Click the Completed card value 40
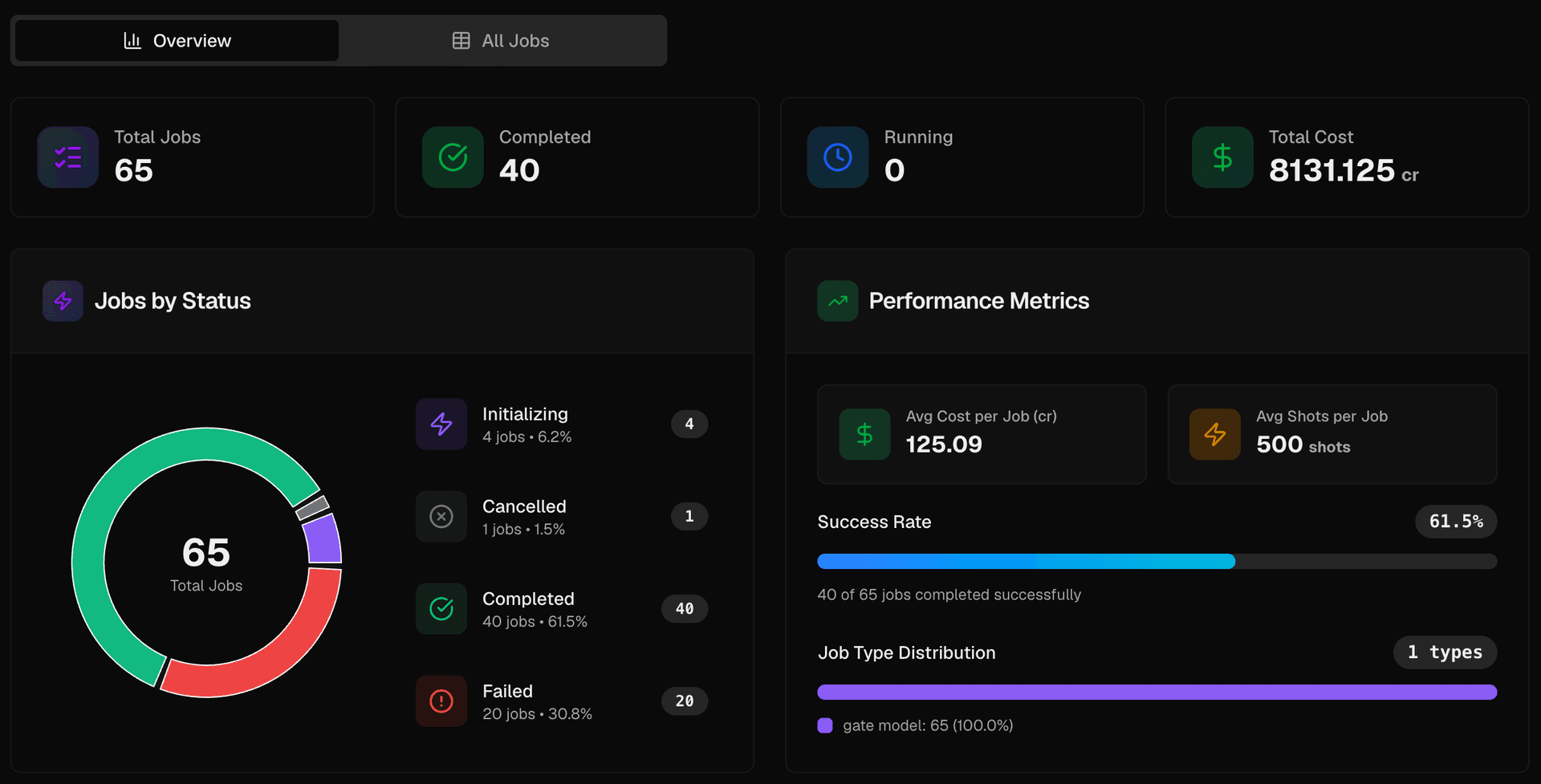 [x=519, y=170]
